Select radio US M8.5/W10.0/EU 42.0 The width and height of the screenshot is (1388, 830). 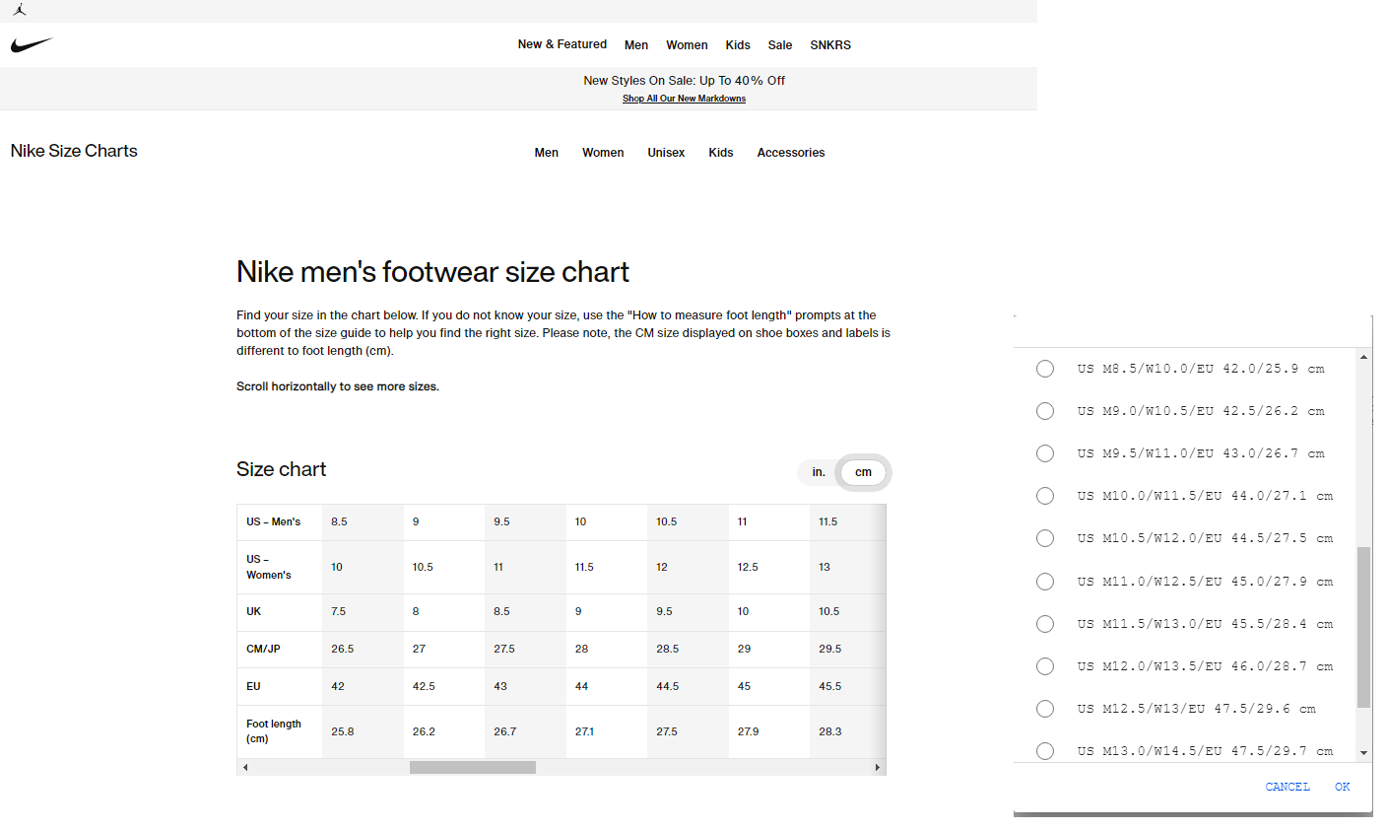[1045, 369]
